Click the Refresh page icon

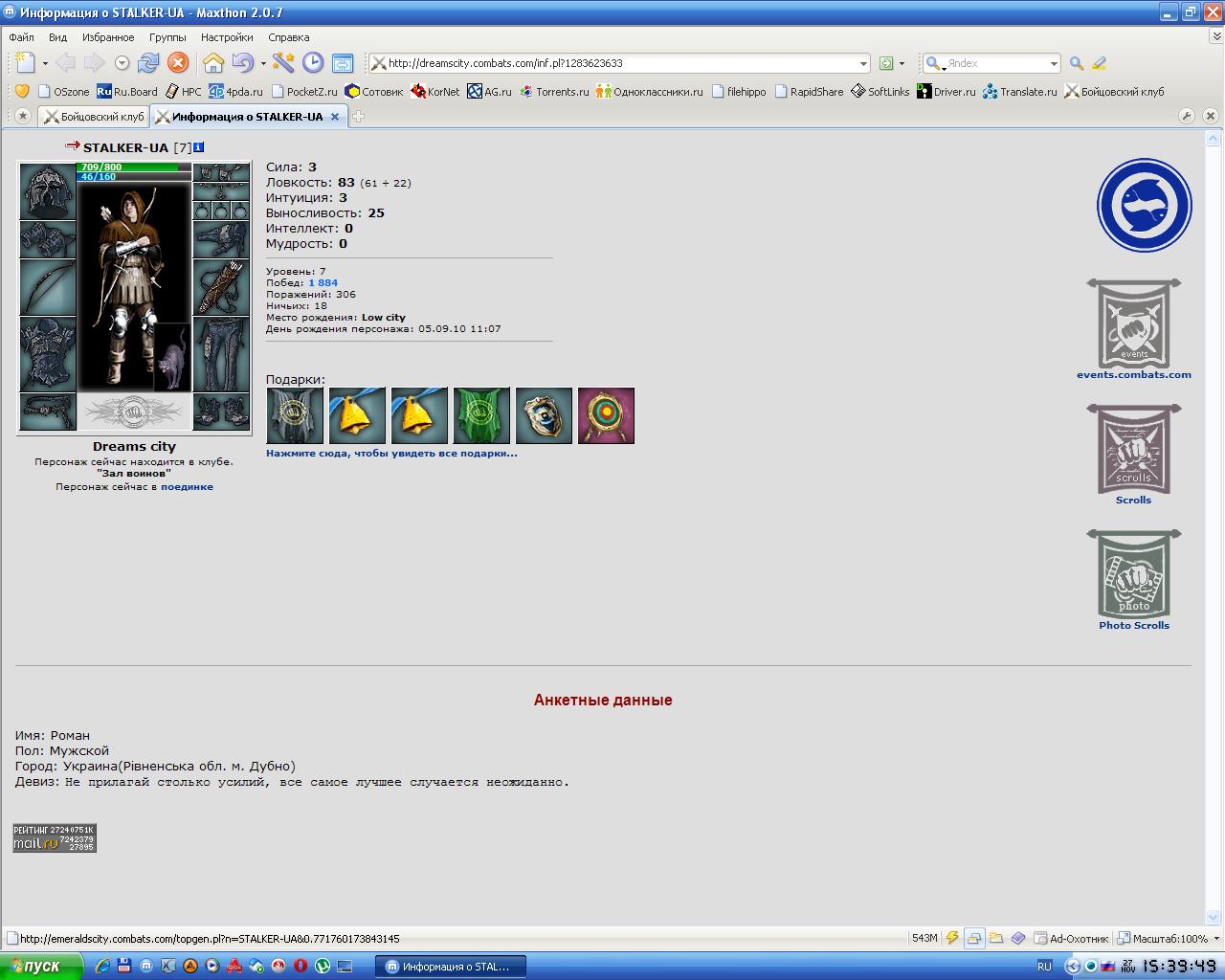(x=147, y=63)
